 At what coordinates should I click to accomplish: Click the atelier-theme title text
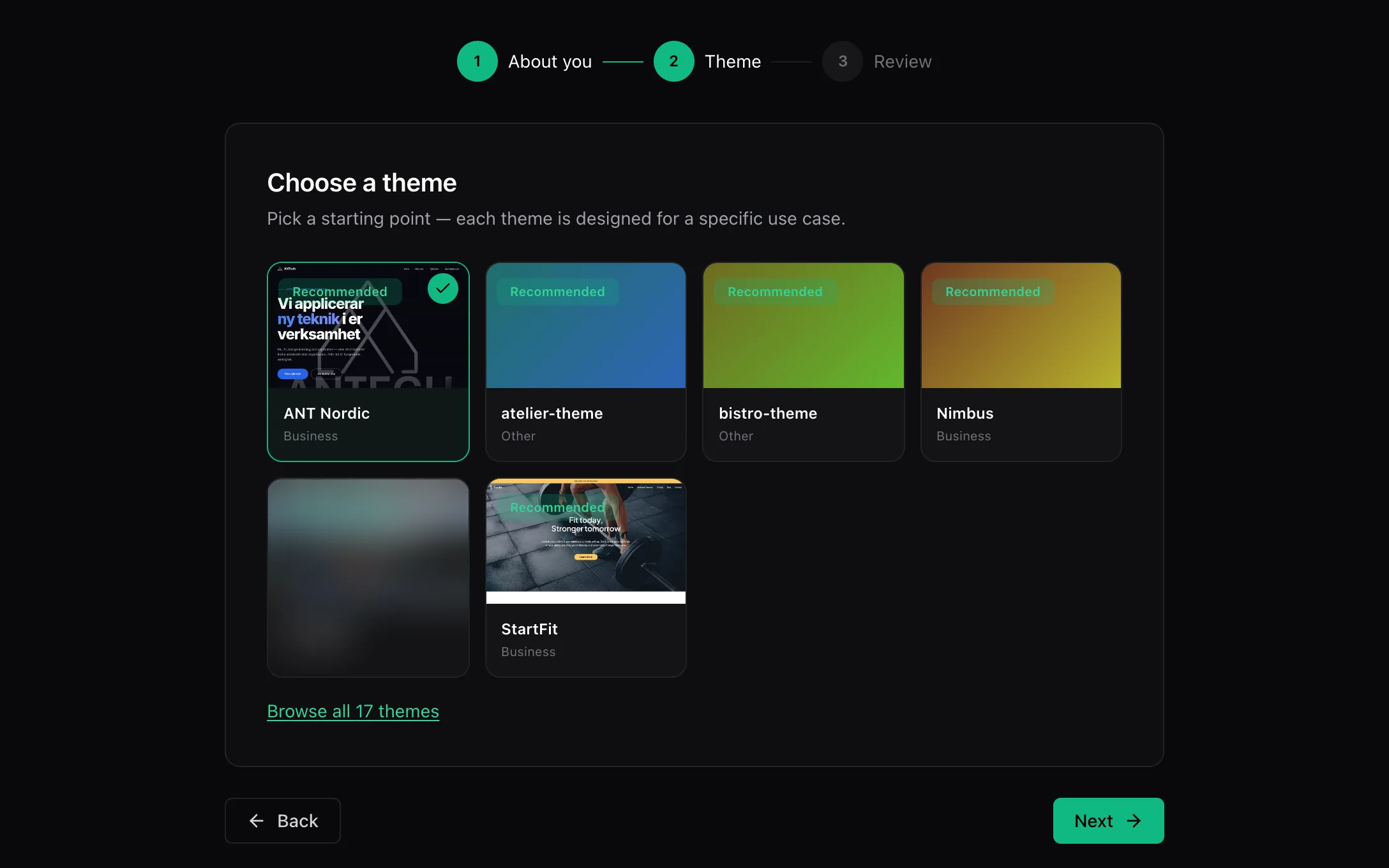pos(552,414)
